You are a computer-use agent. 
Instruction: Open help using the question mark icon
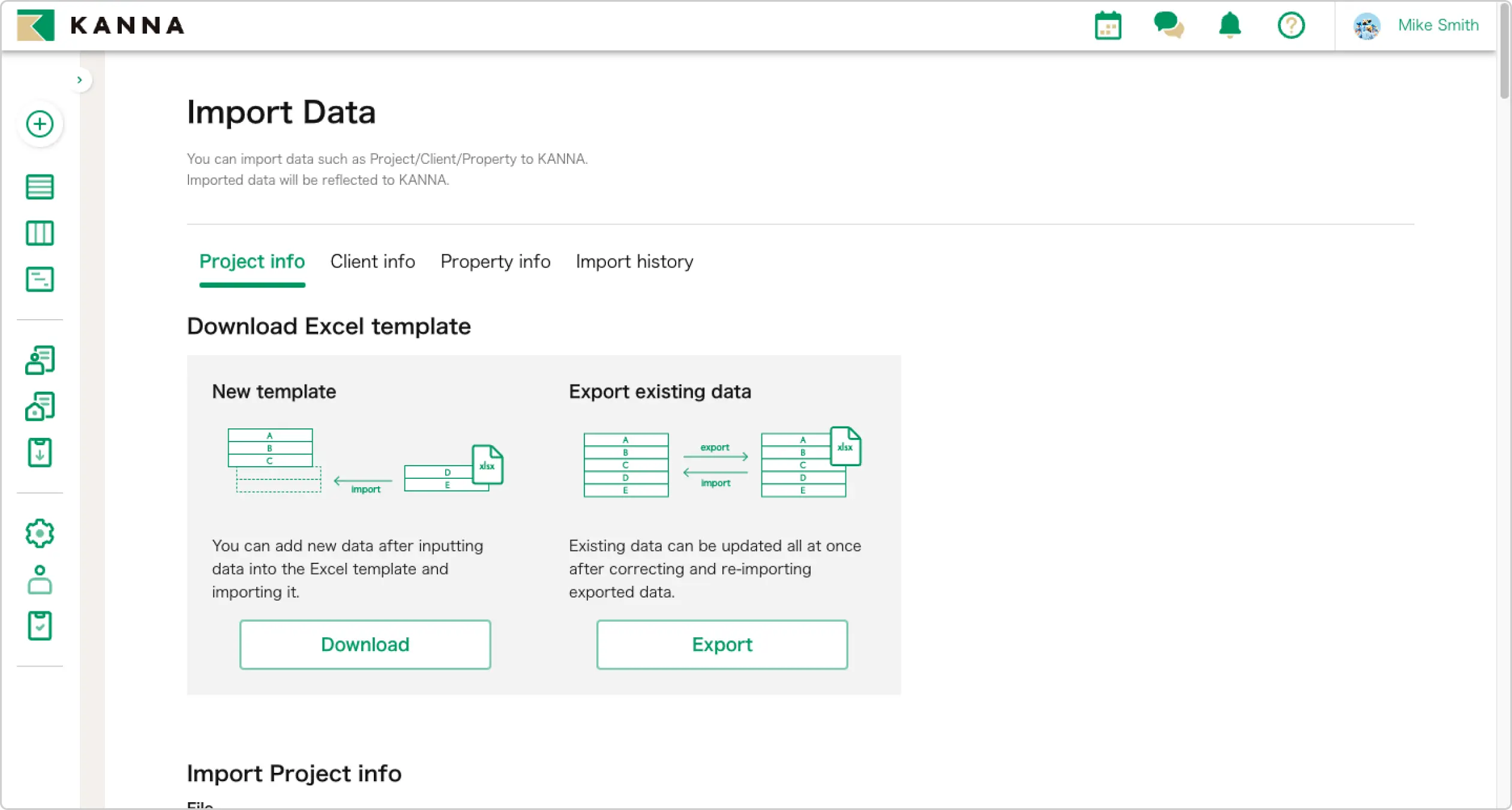point(1291,25)
